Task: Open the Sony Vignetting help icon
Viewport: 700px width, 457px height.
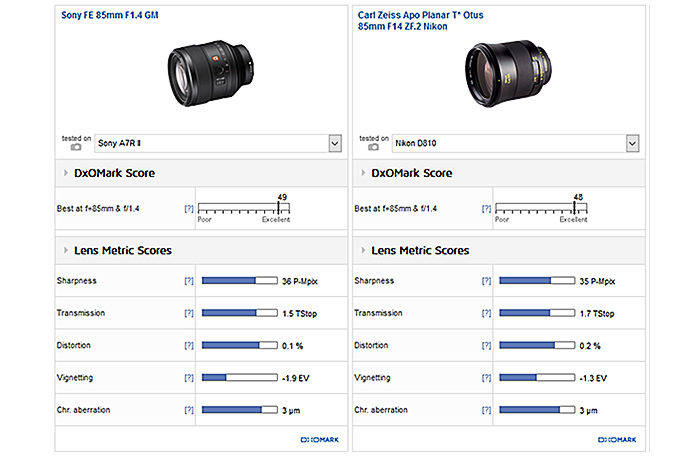Action: (189, 378)
